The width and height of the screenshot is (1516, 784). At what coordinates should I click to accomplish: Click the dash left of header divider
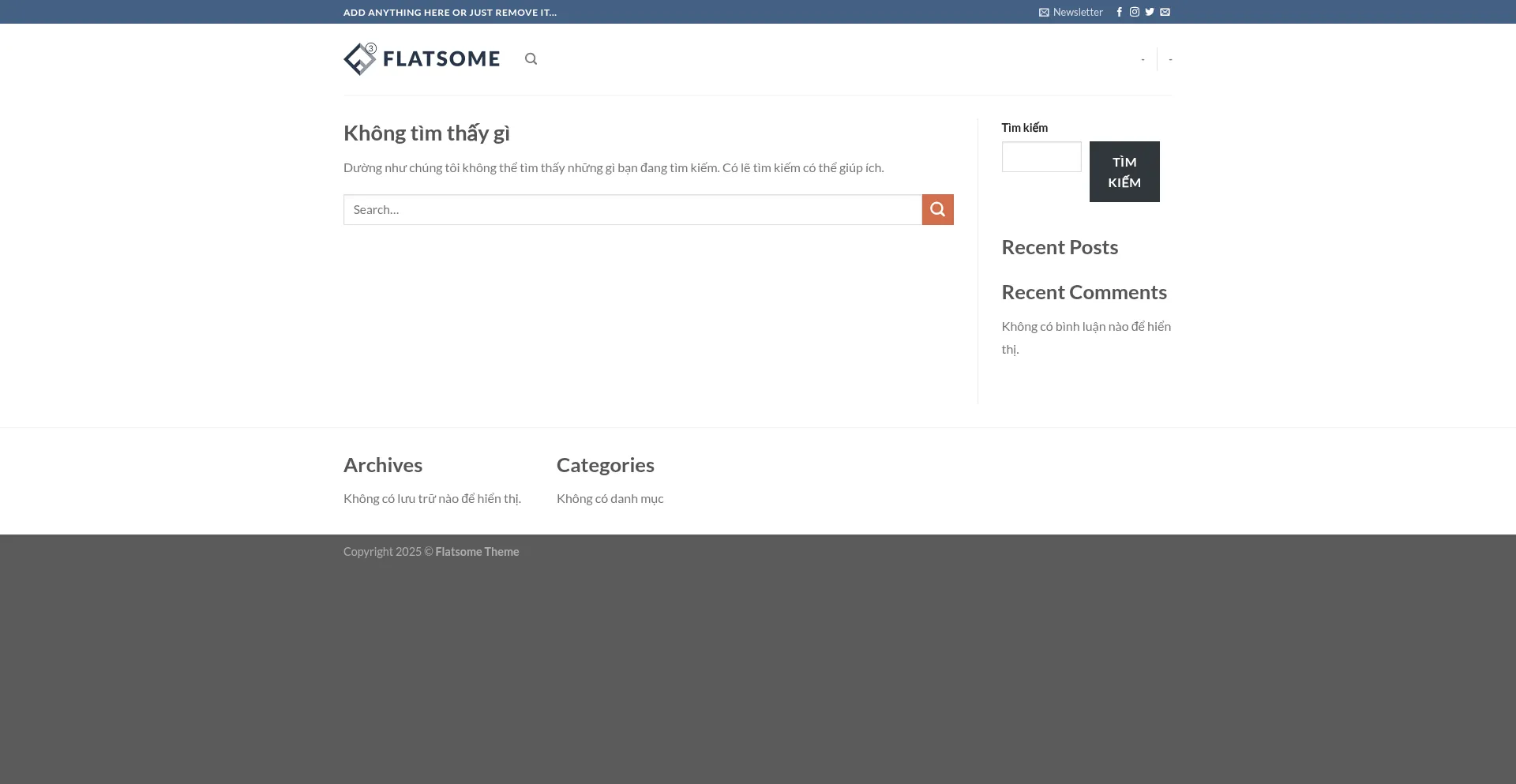point(1143,59)
